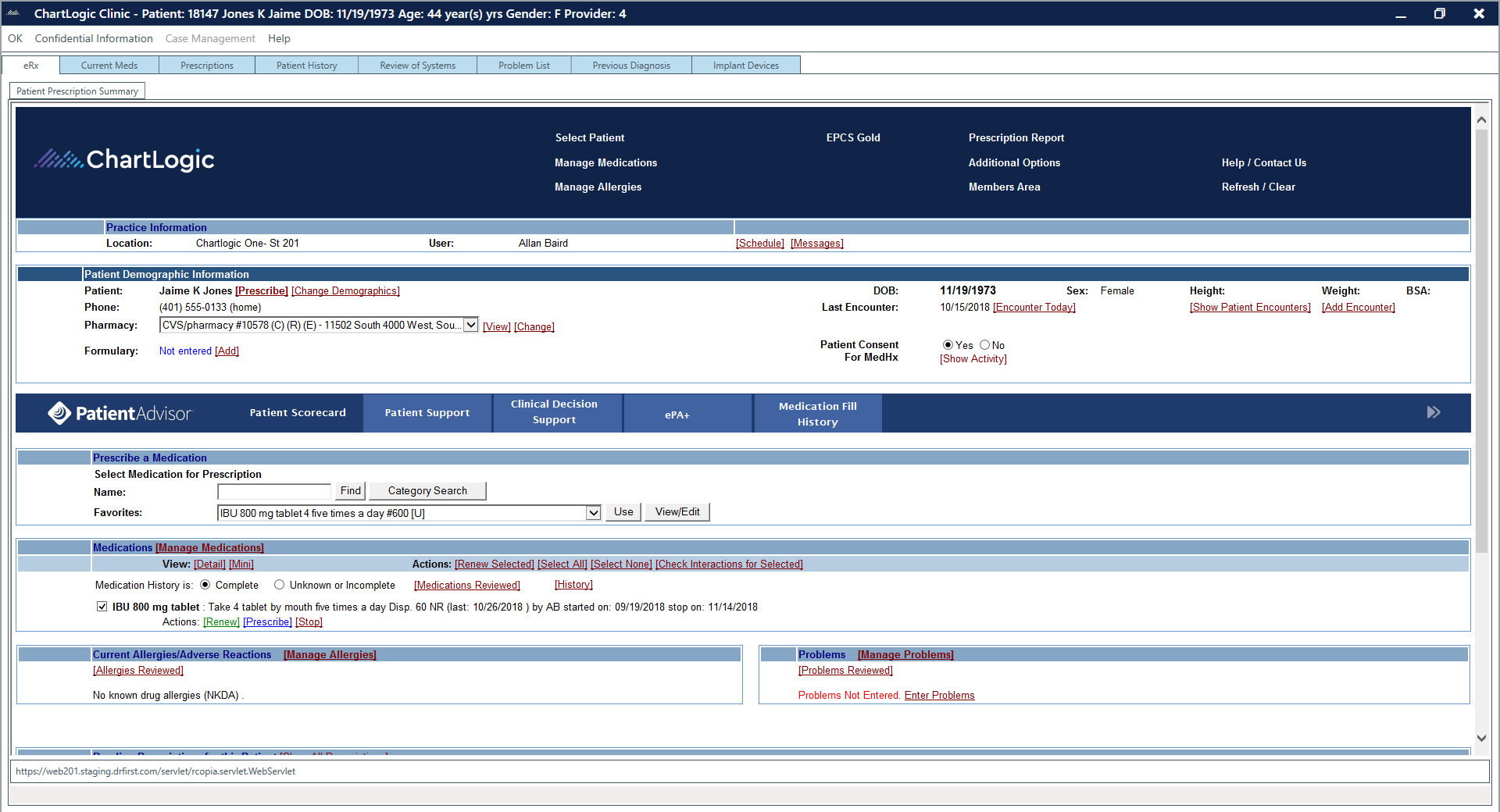
Task: Select Unknown or Incomplete medication history
Action: click(280, 584)
